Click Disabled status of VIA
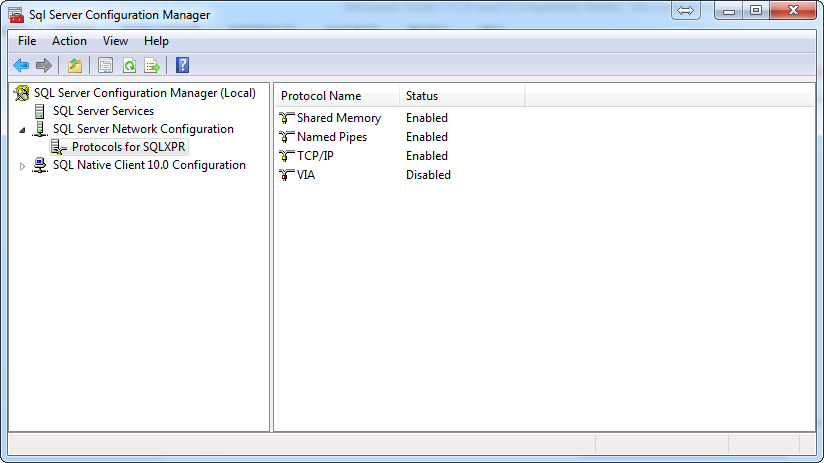 pos(428,174)
